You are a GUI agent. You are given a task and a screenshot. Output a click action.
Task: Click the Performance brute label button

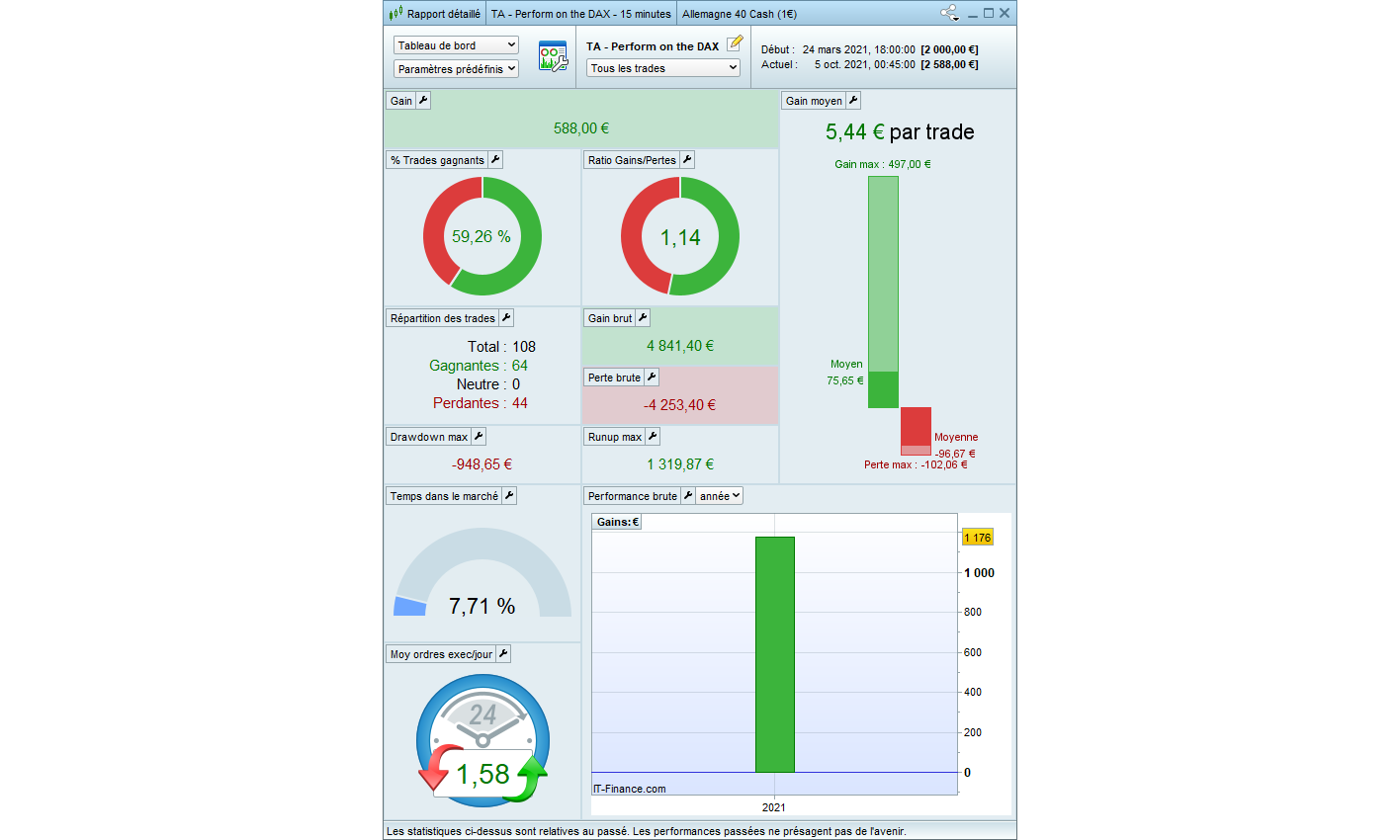tap(632, 496)
